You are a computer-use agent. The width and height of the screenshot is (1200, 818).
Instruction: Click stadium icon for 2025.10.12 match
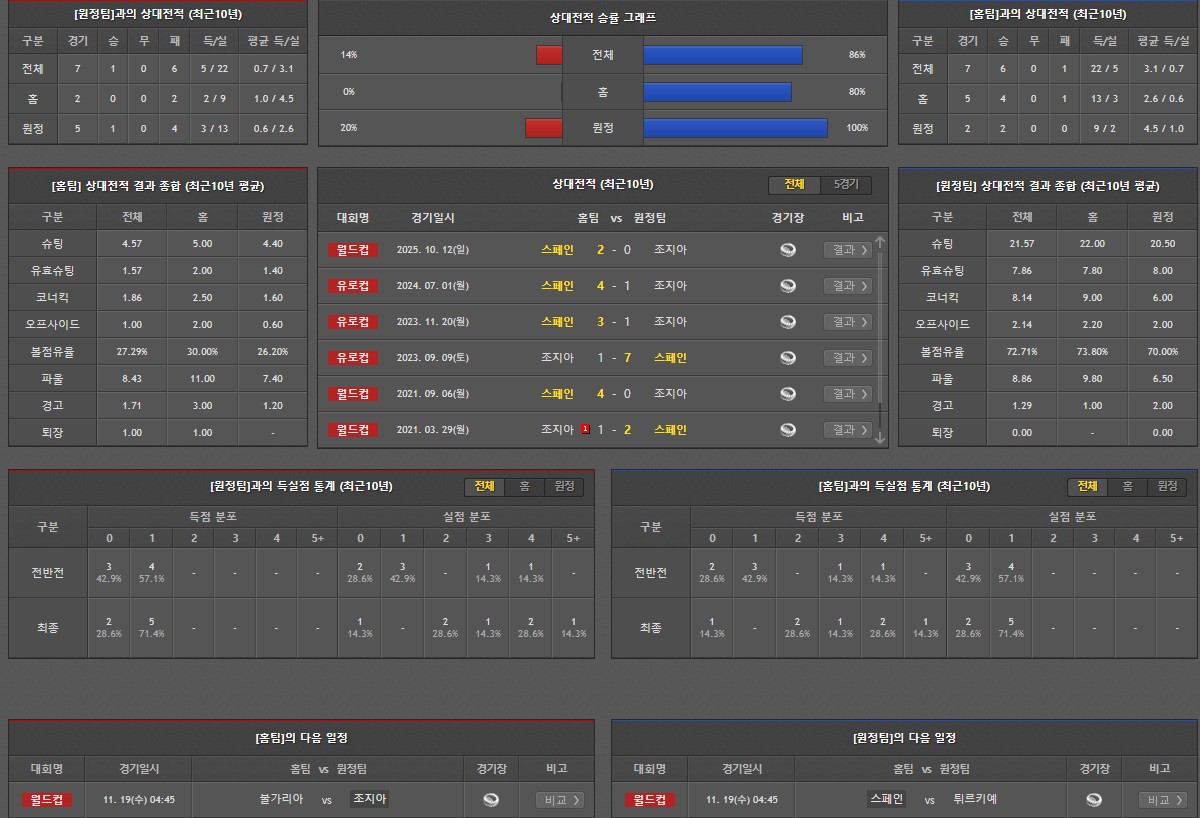[788, 250]
